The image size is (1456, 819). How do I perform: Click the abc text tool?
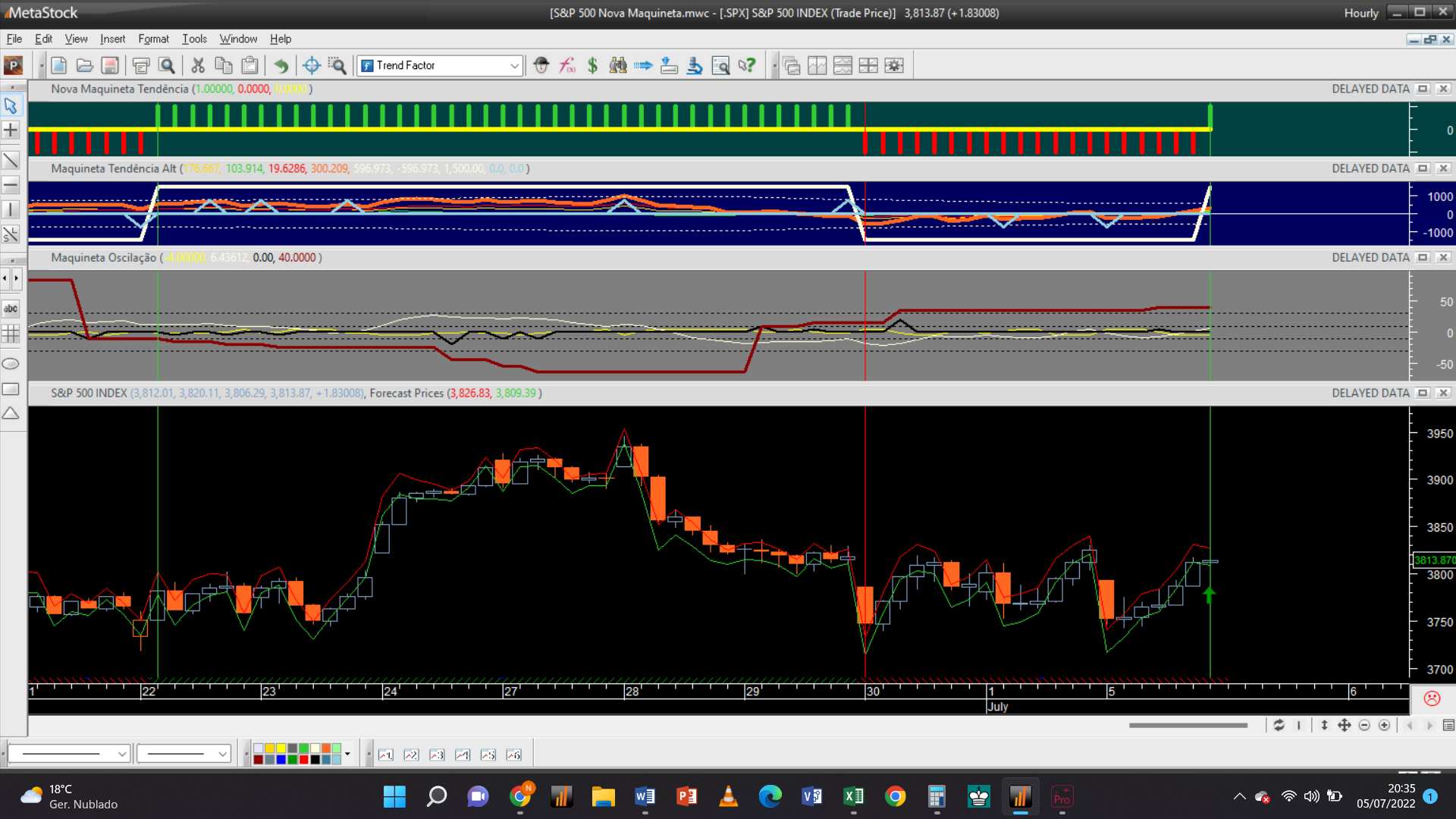(11, 309)
